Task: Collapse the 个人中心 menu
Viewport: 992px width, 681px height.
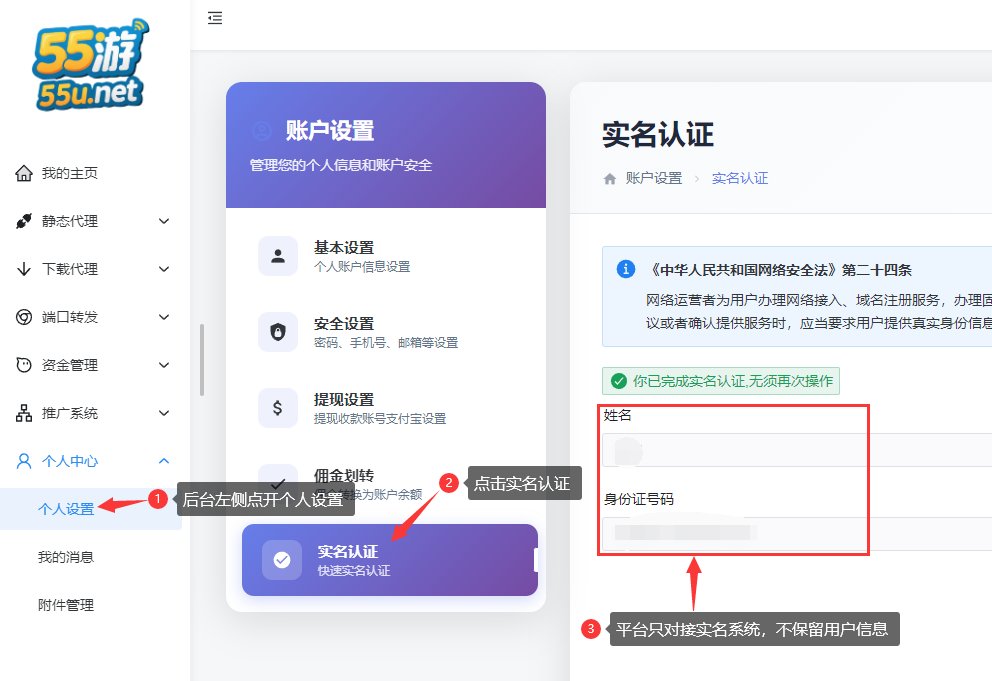Action: click(x=163, y=461)
